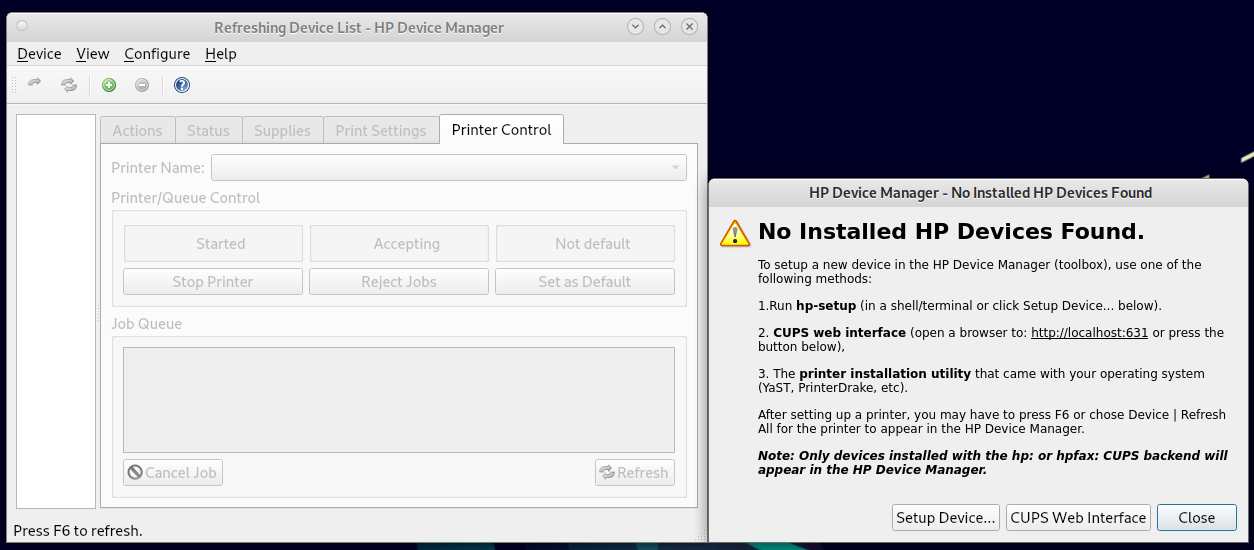The image size is (1254, 550).
Task: Click the Set as Default button
Action: click(585, 282)
